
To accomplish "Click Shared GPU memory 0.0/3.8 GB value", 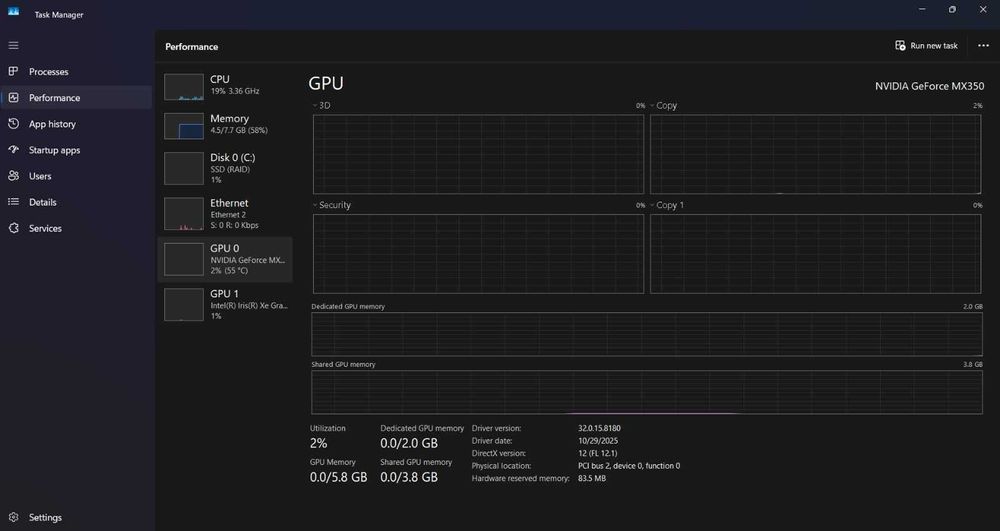I will click(x=409, y=477).
